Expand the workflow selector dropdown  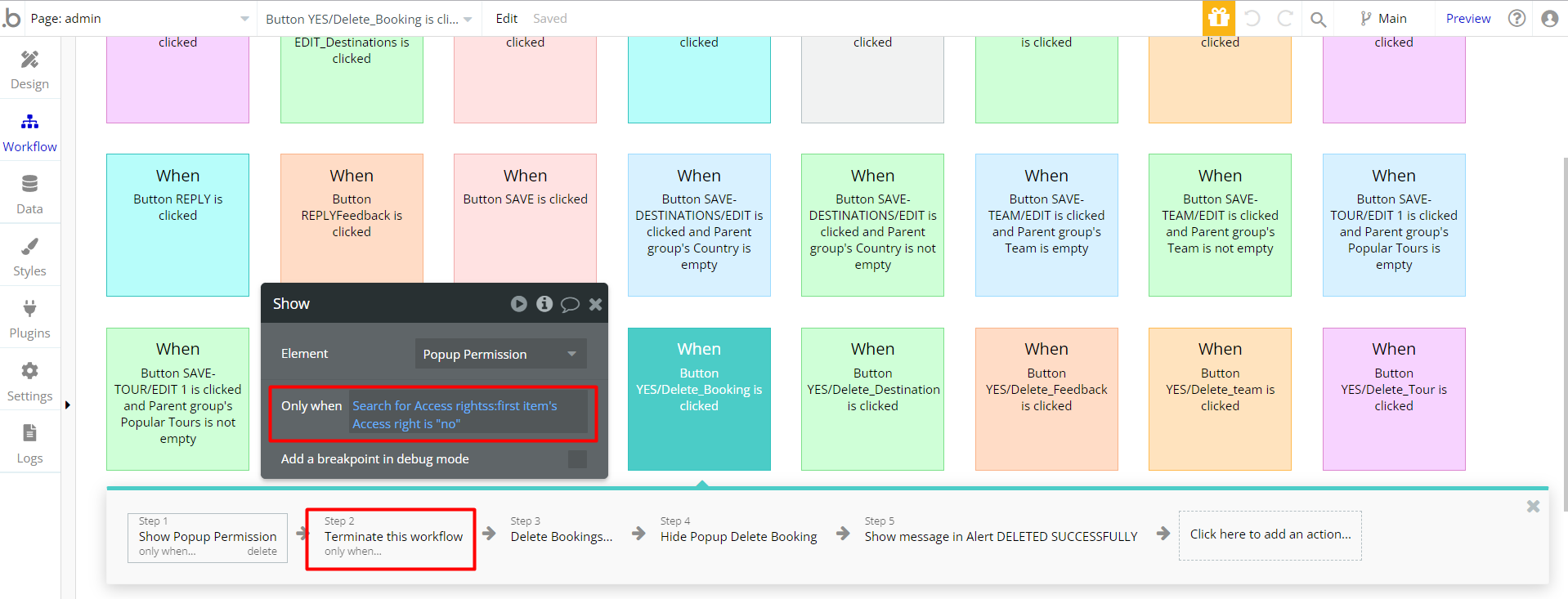tap(370, 18)
